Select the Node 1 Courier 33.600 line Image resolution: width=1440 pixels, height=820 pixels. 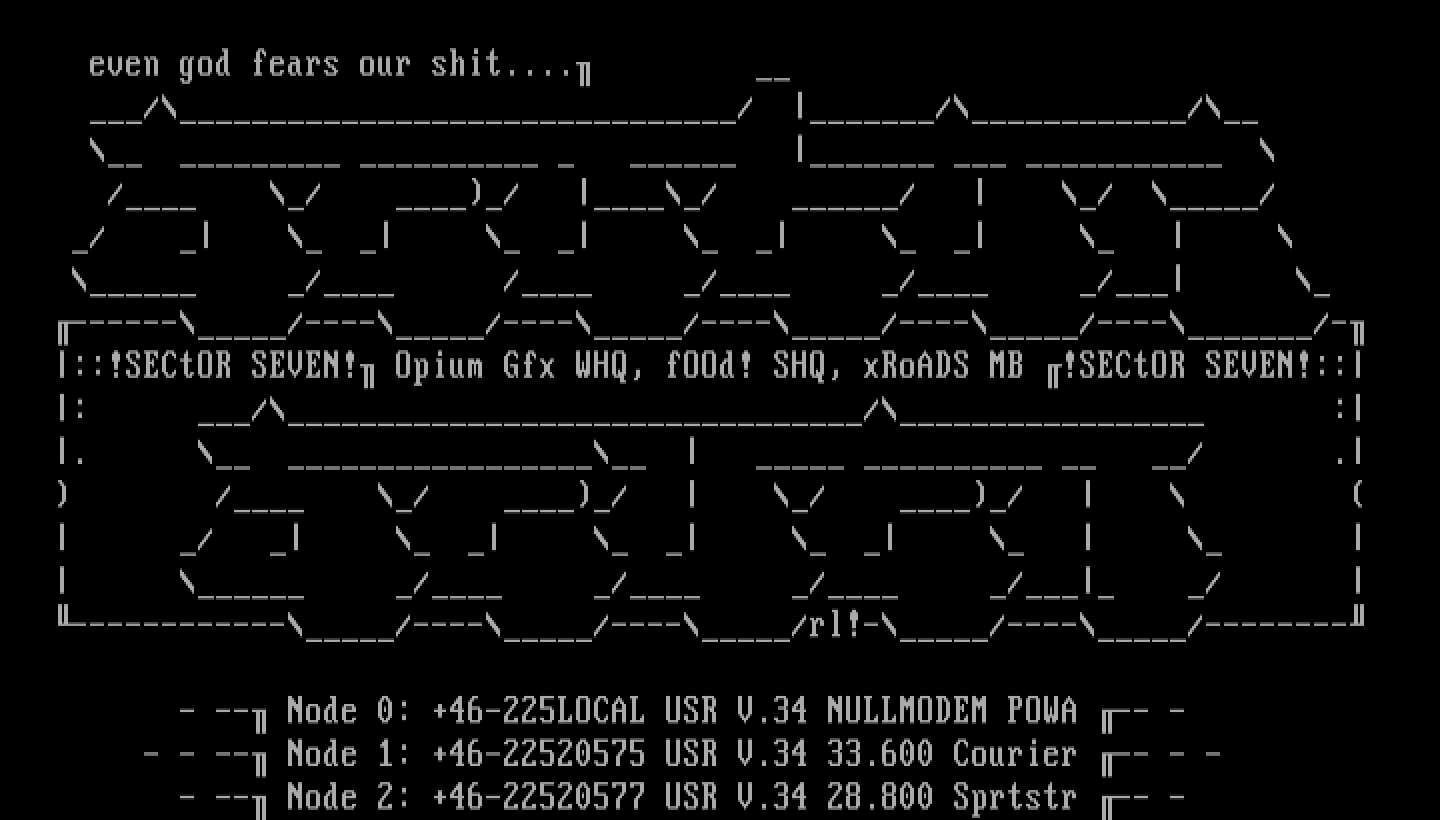pos(682,754)
